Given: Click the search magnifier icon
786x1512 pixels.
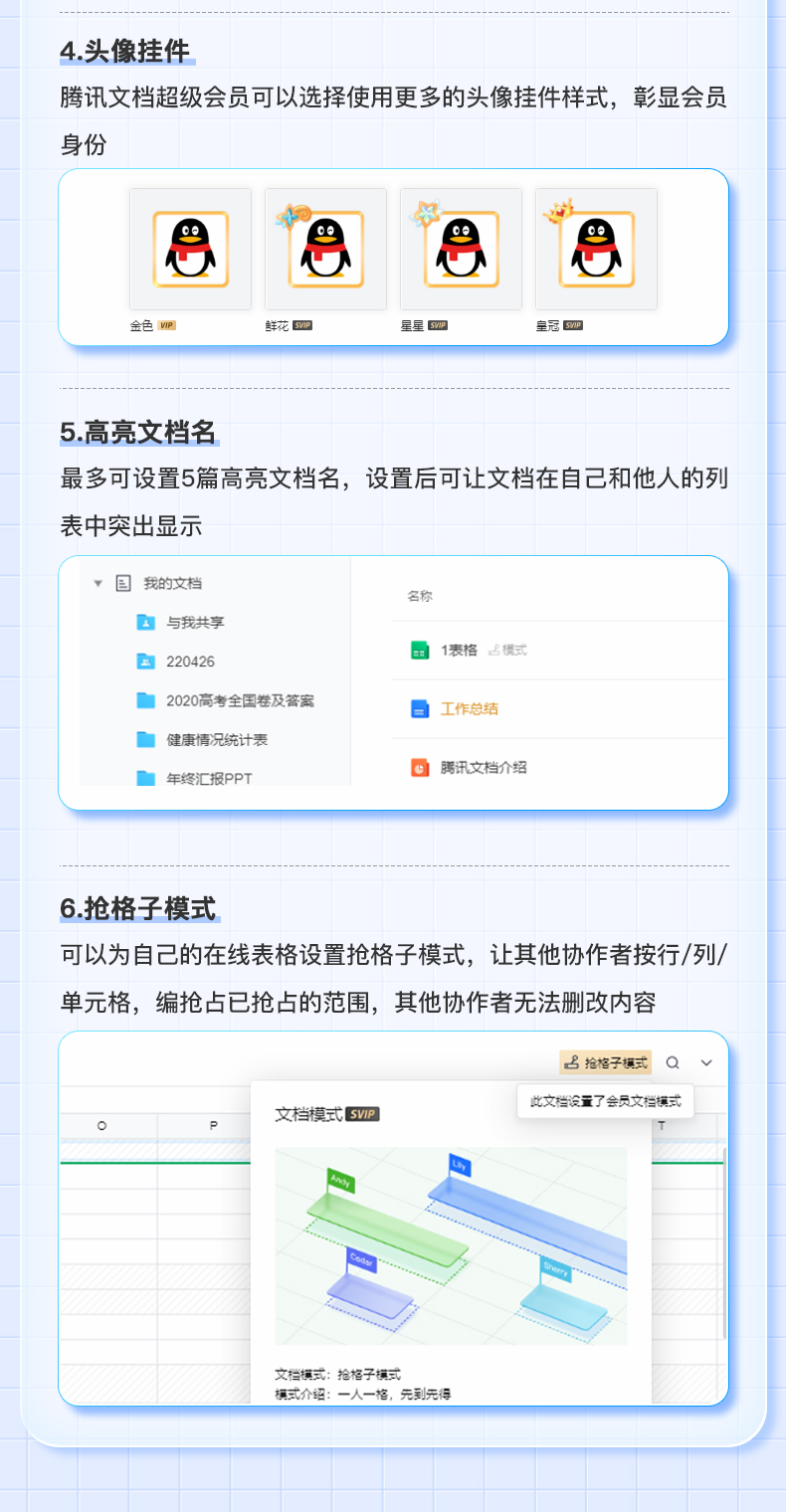Looking at the screenshot, I should tap(673, 1062).
